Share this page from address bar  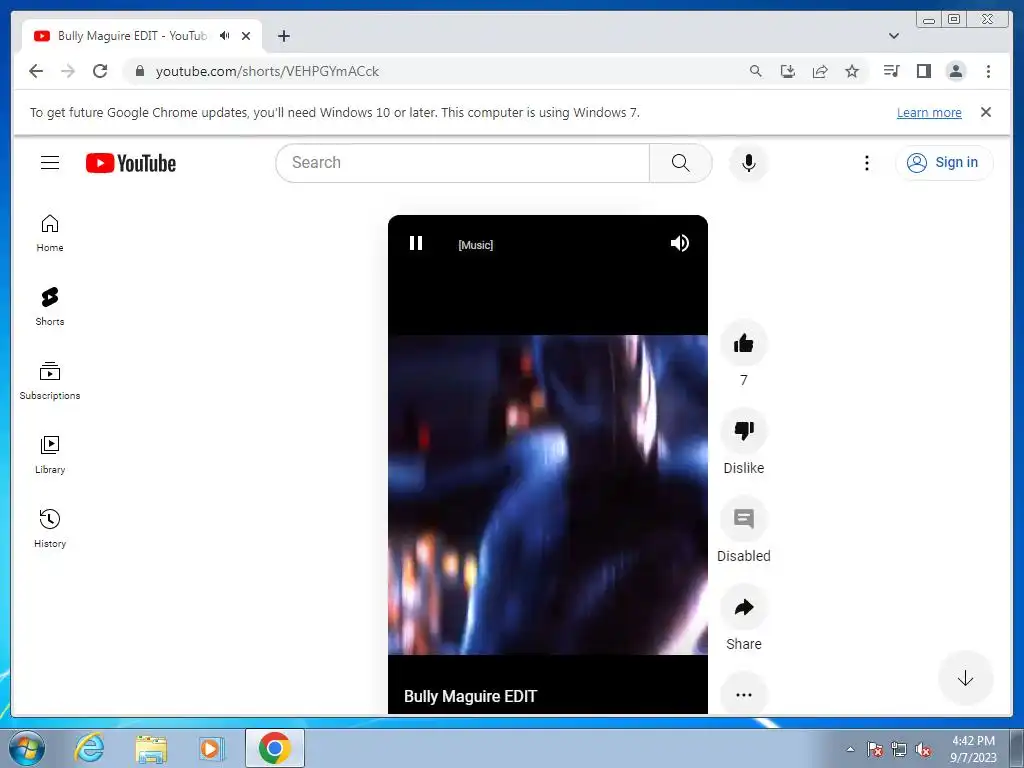(820, 71)
